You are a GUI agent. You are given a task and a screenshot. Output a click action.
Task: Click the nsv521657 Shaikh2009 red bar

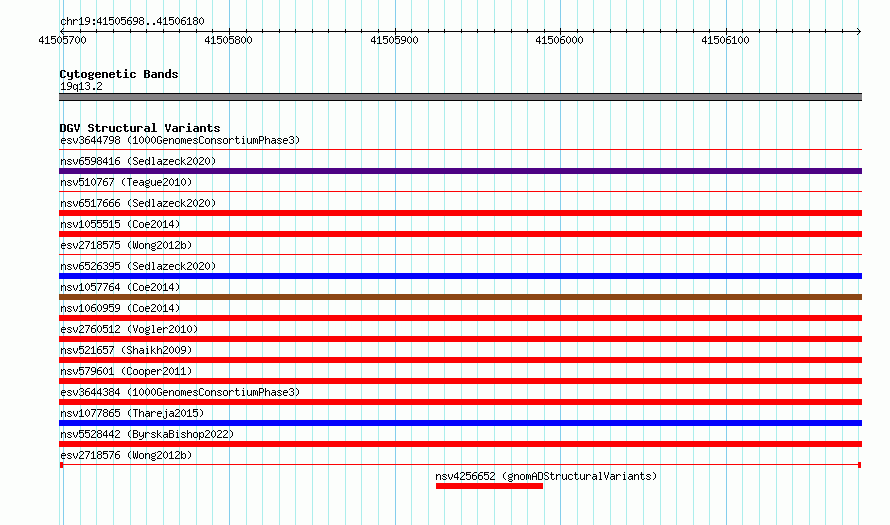[x=460, y=360]
